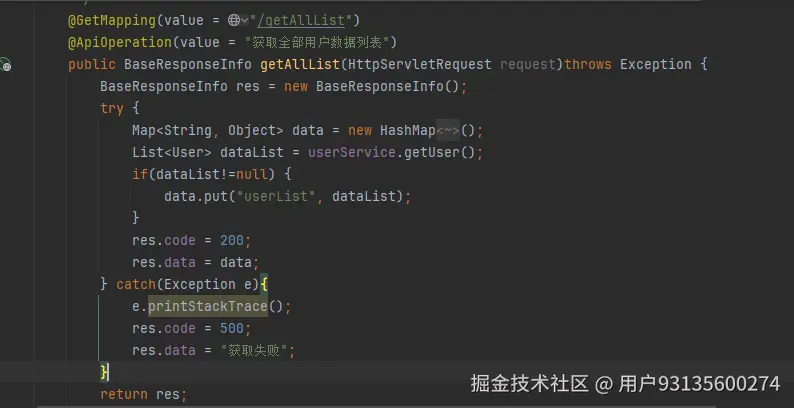The image size is (794, 408).
Task: Click the catch keyword
Action: 136,284
